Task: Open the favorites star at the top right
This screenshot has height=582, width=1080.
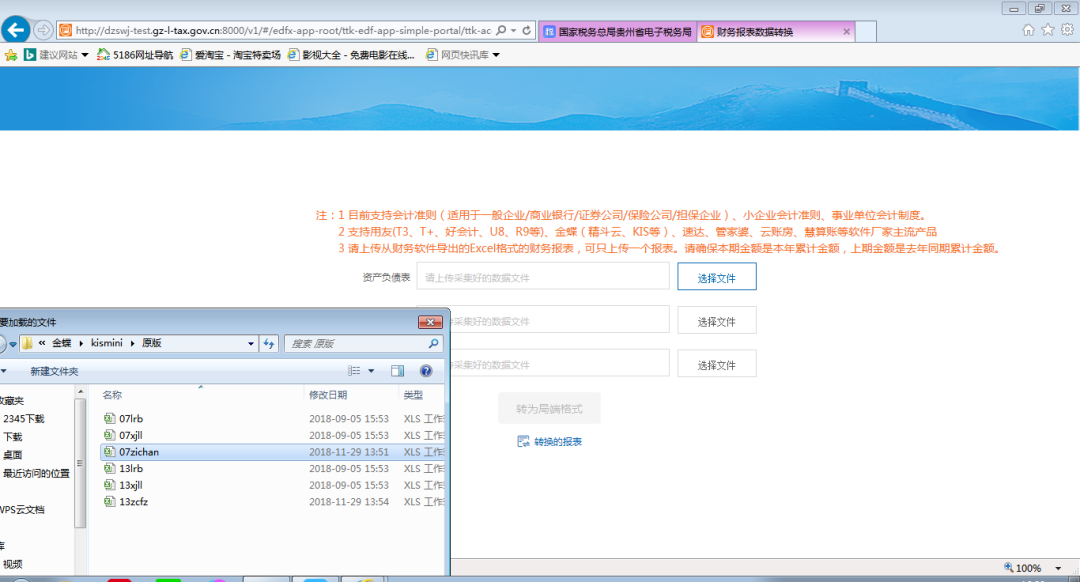Action: [1048, 30]
